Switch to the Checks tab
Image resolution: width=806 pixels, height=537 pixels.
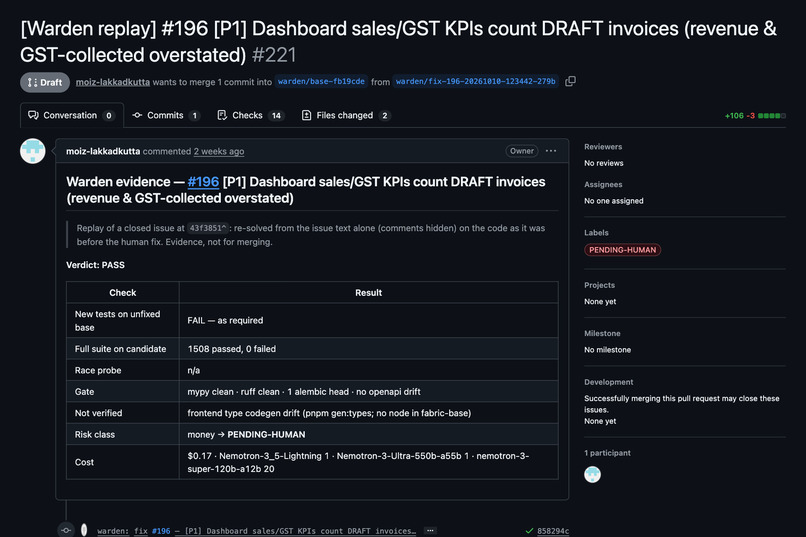point(250,115)
